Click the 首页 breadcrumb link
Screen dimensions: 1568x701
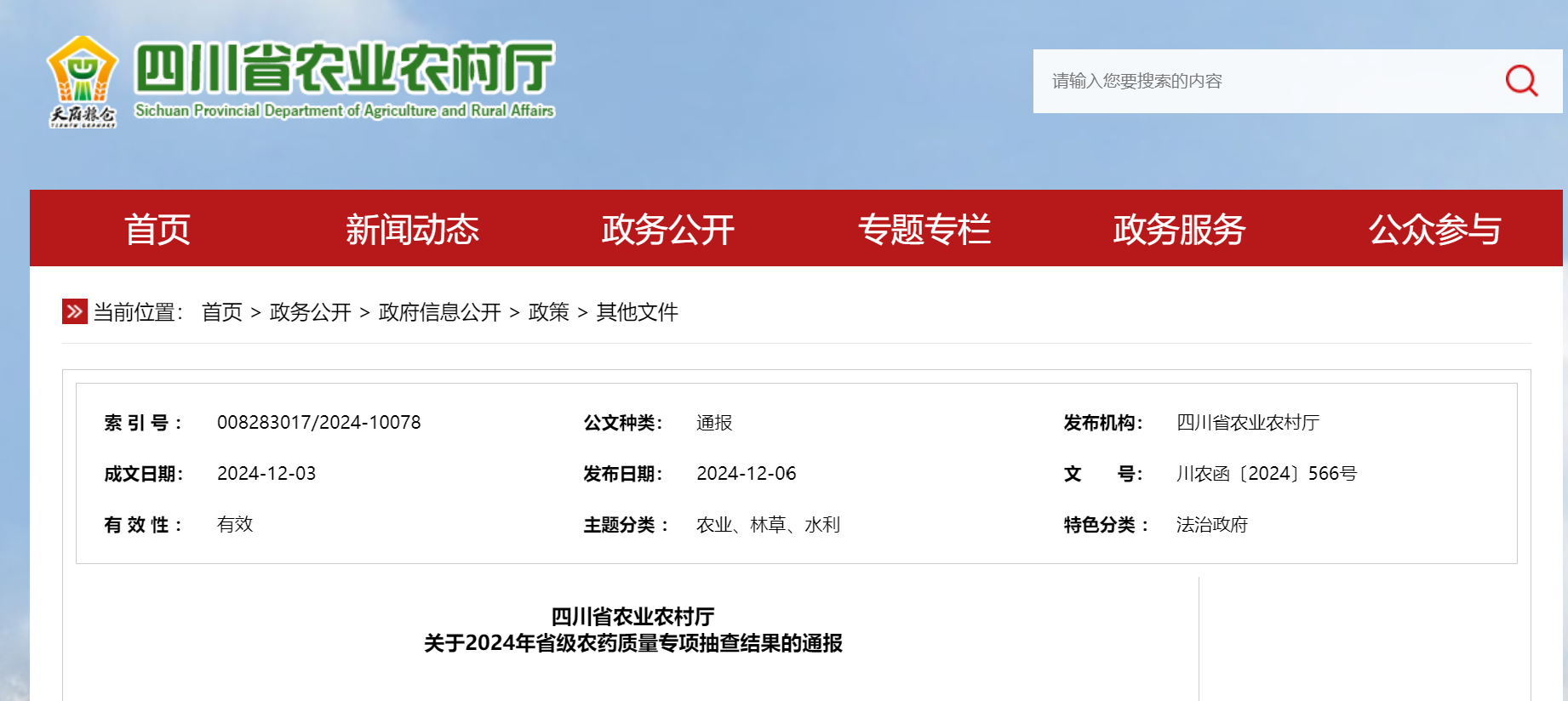pyautogui.click(x=222, y=312)
